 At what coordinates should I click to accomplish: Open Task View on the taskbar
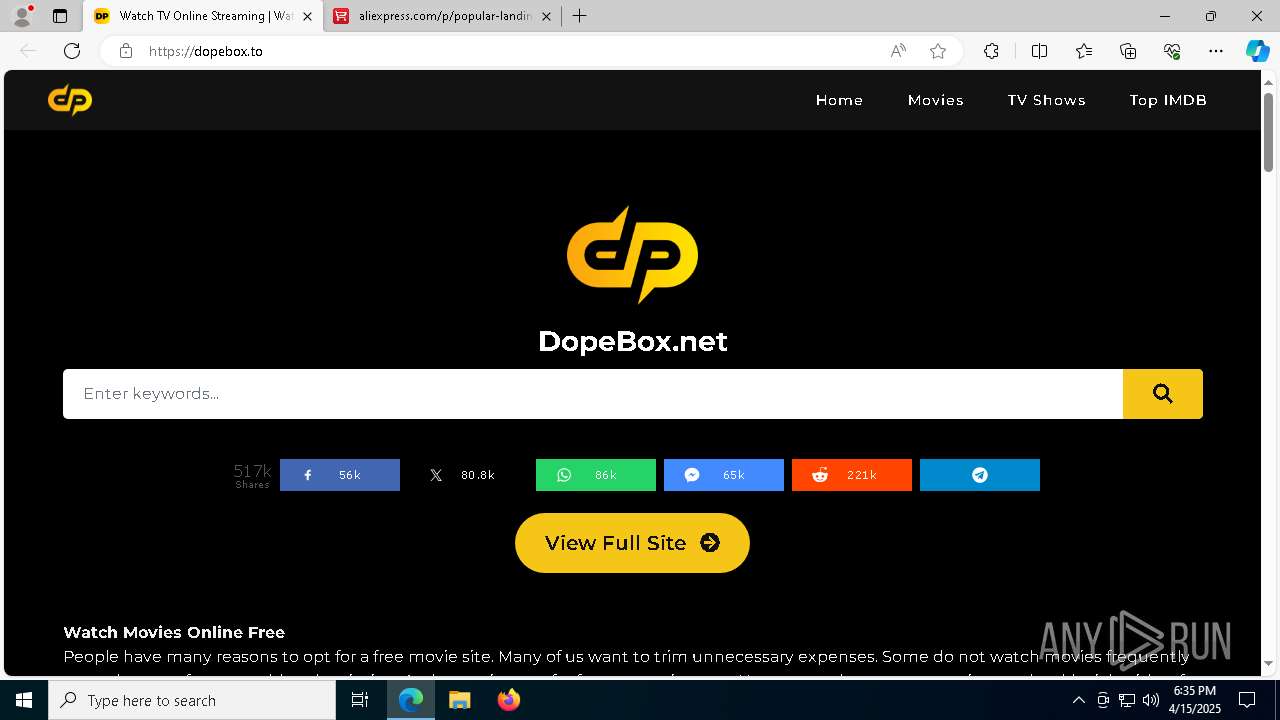click(360, 700)
